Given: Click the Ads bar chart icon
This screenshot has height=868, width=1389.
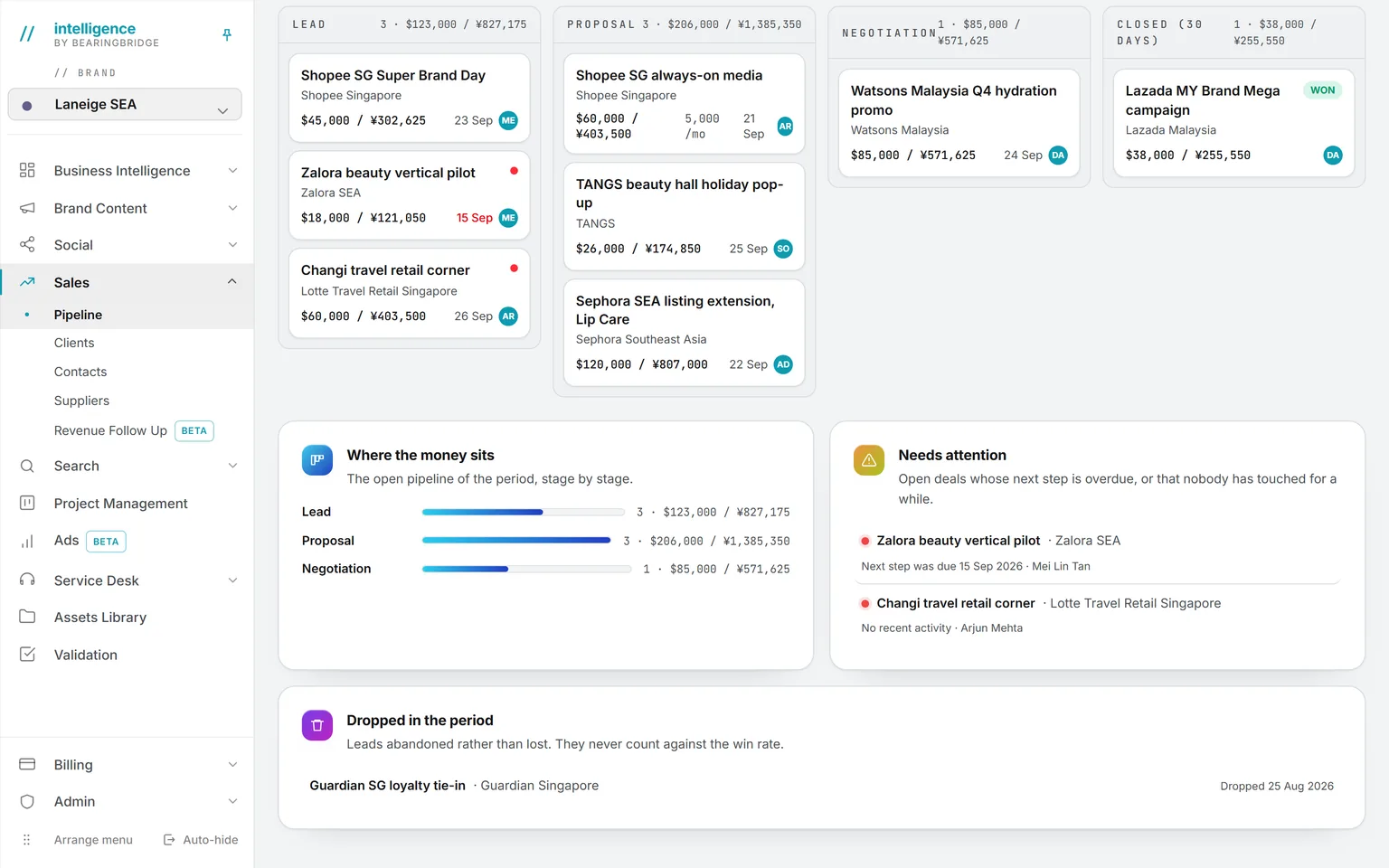Looking at the screenshot, I should (x=27, y=541).
